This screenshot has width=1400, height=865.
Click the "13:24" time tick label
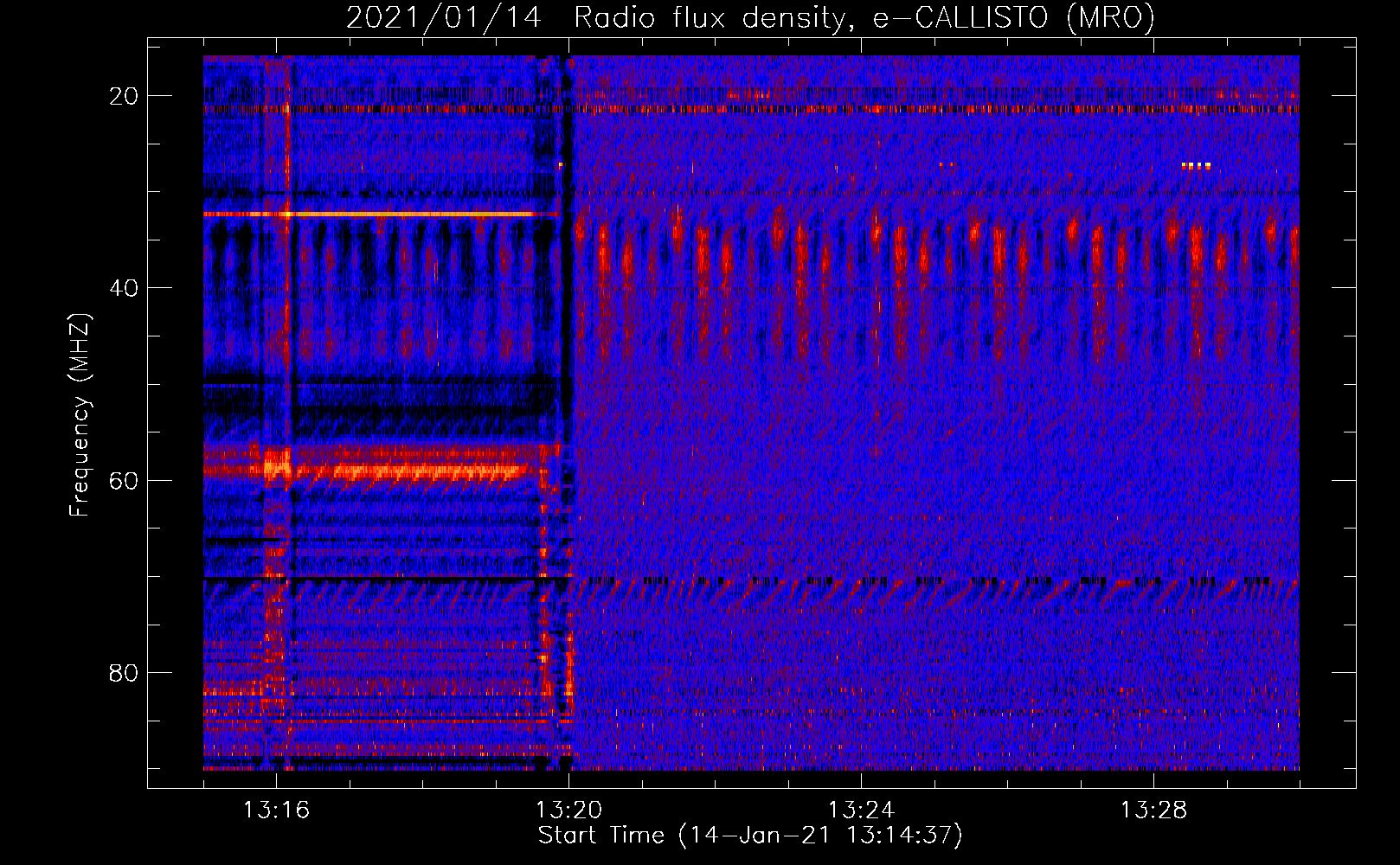click(861, 811)
